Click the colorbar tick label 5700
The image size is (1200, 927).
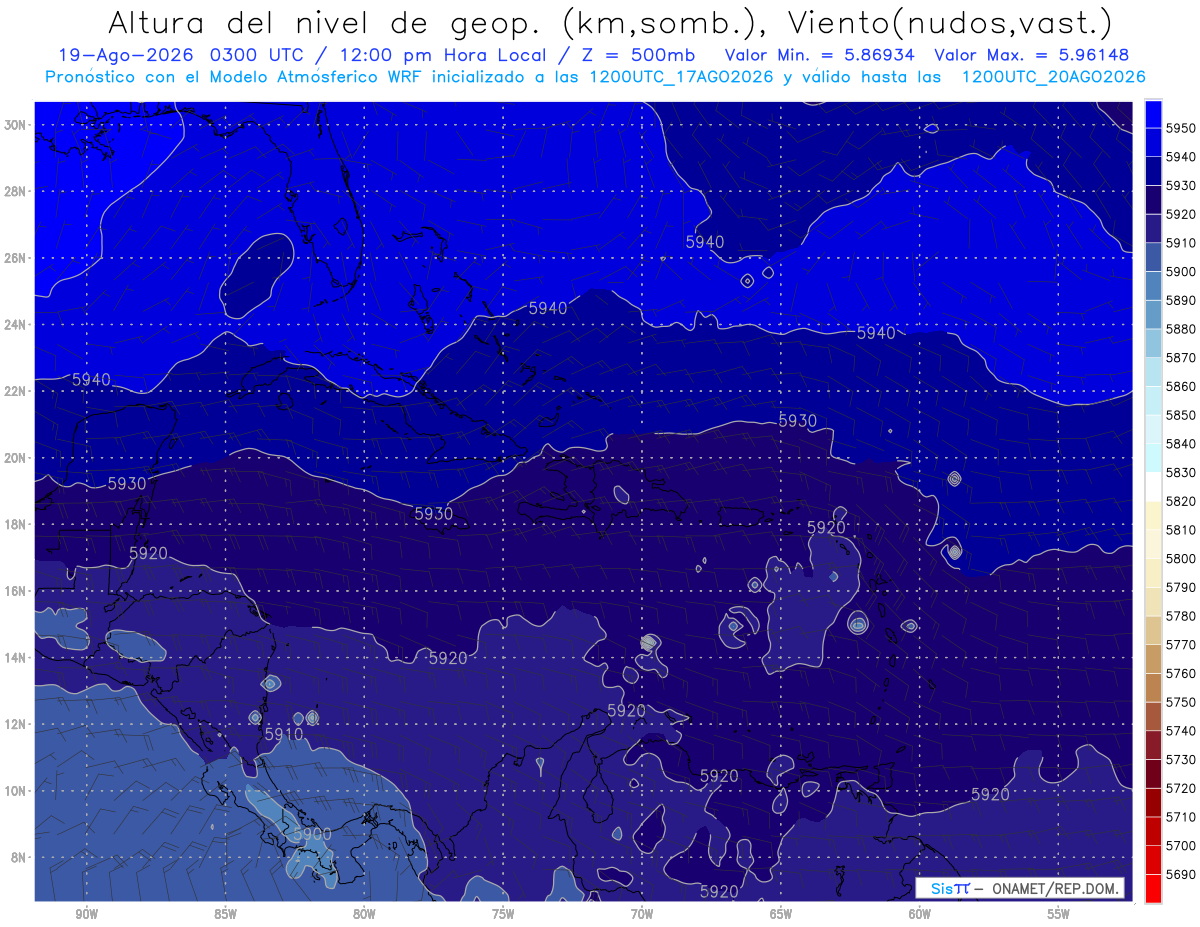click(x=1180, y=846)
